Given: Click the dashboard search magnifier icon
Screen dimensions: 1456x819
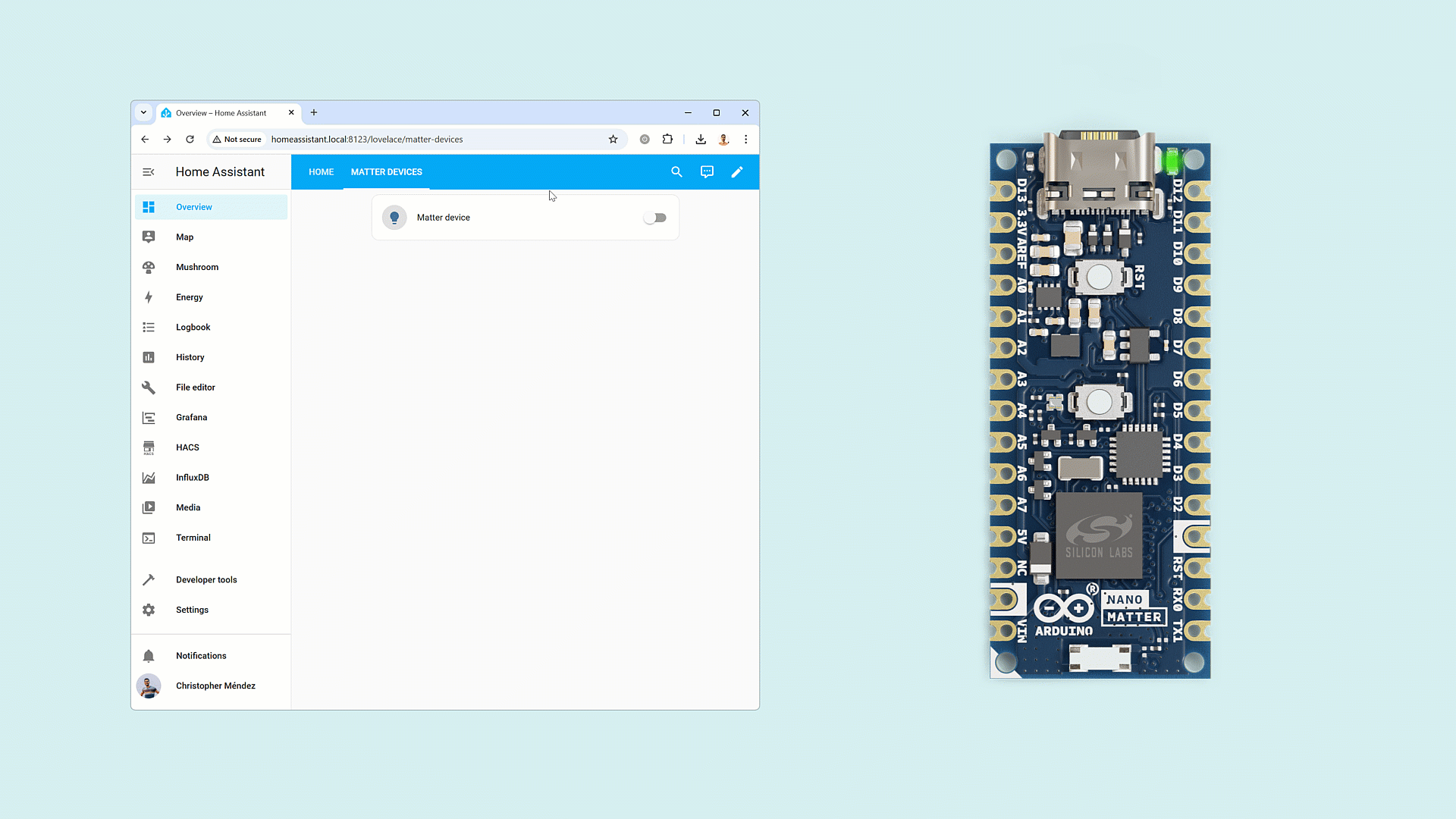Looking at the screenshot, I should click(676, 172).
